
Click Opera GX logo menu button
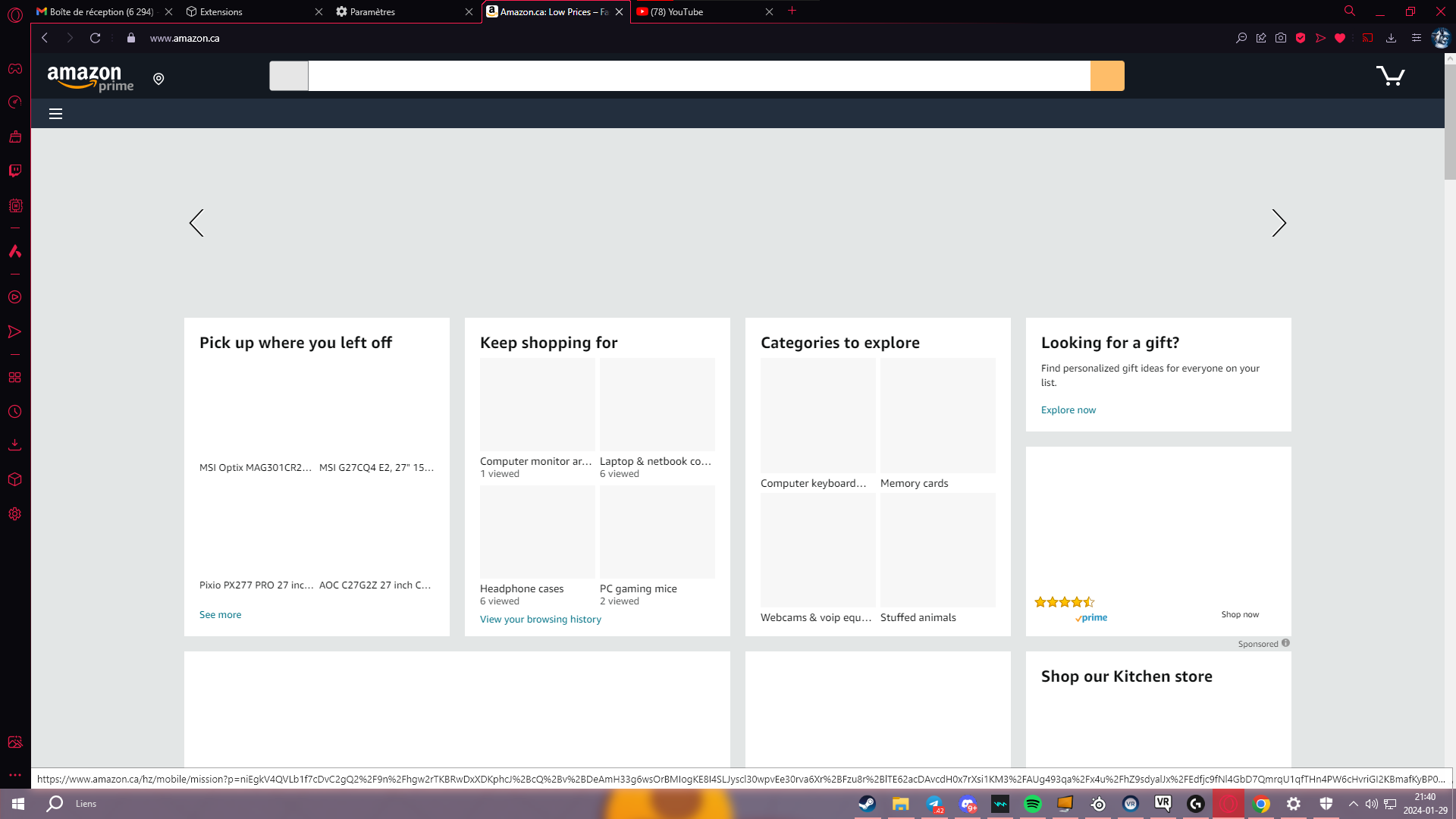[x=15, y=14]
